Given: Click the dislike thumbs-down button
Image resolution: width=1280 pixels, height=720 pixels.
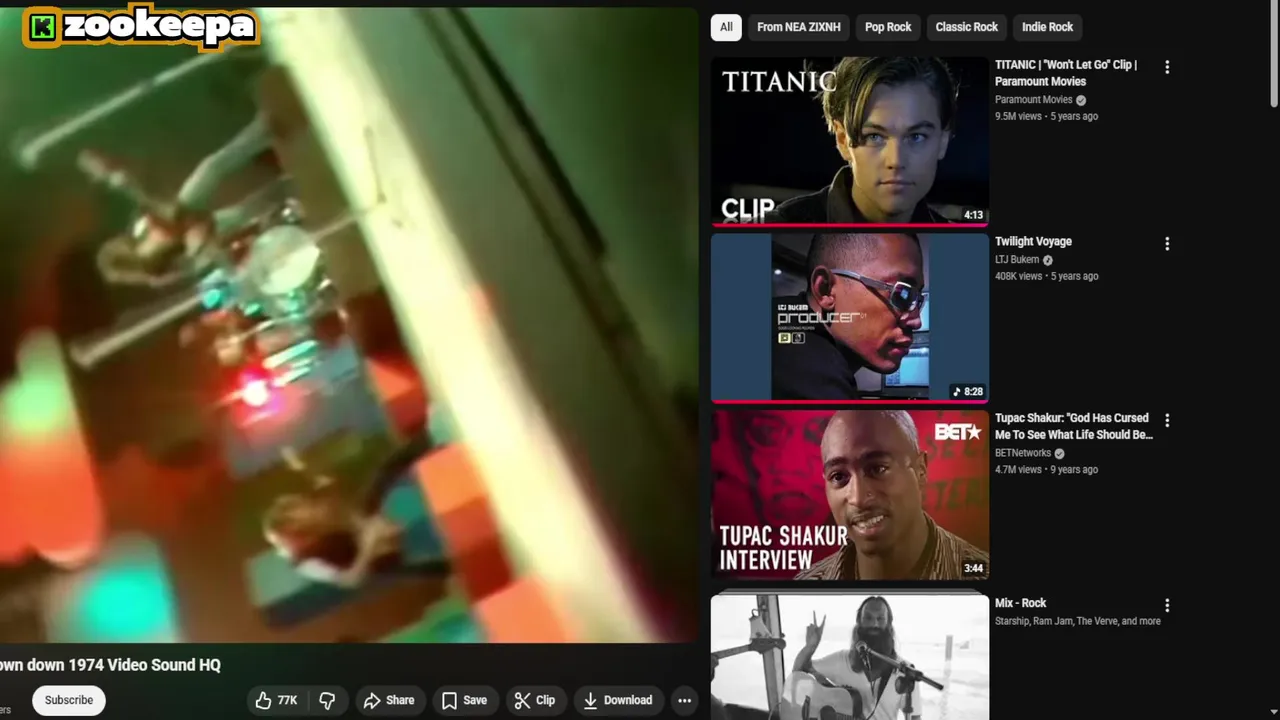Looking at the screenshot, I should coord(327,700).
